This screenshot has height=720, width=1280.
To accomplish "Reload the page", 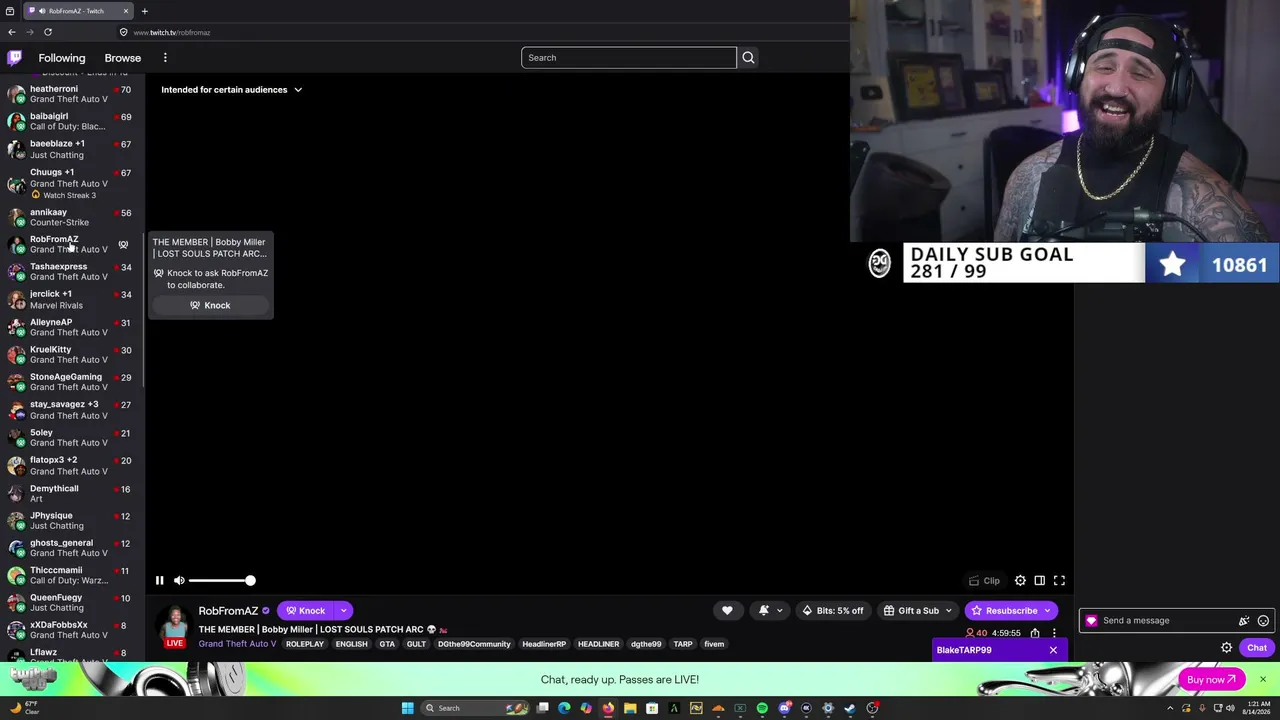I will coord(47,32).
